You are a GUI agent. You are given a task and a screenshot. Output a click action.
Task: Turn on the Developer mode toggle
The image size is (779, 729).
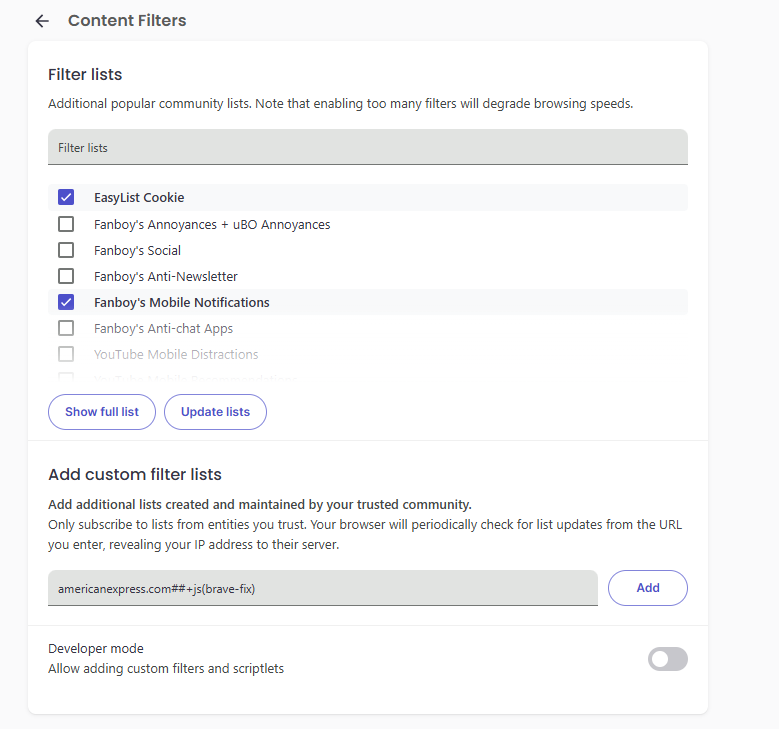point(667,659)
